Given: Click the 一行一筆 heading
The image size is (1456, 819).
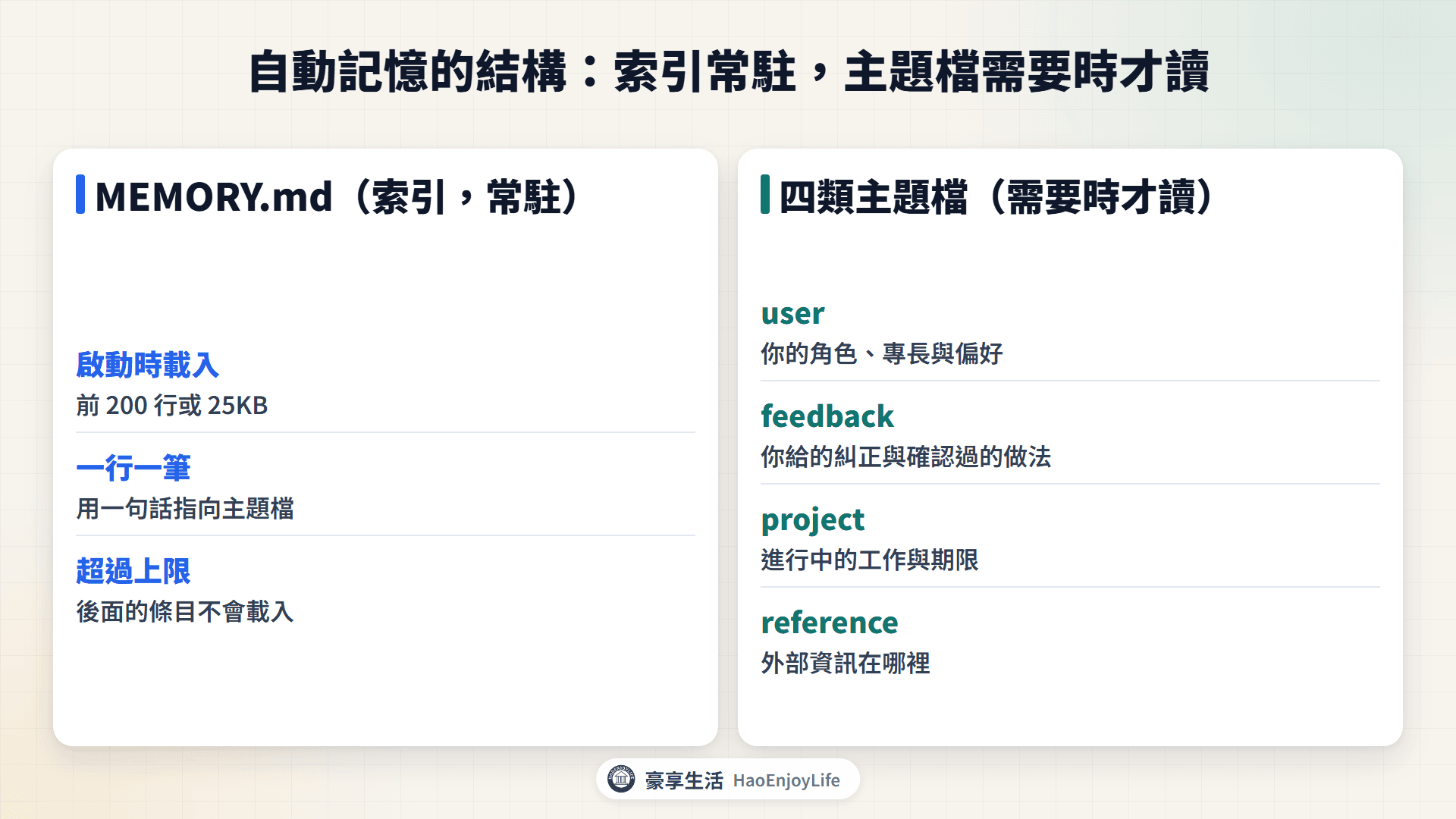Looking at the screenshot, I should click(x=133, y=468).
